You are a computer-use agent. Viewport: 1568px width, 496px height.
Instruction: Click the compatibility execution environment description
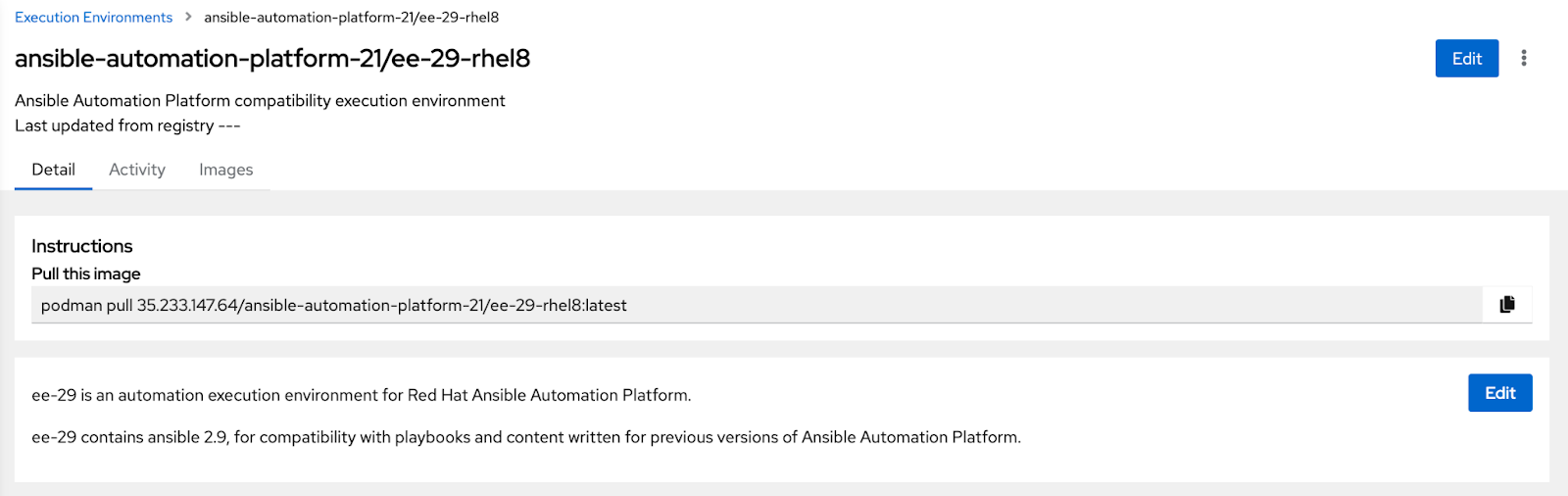(x=260, y=100)
